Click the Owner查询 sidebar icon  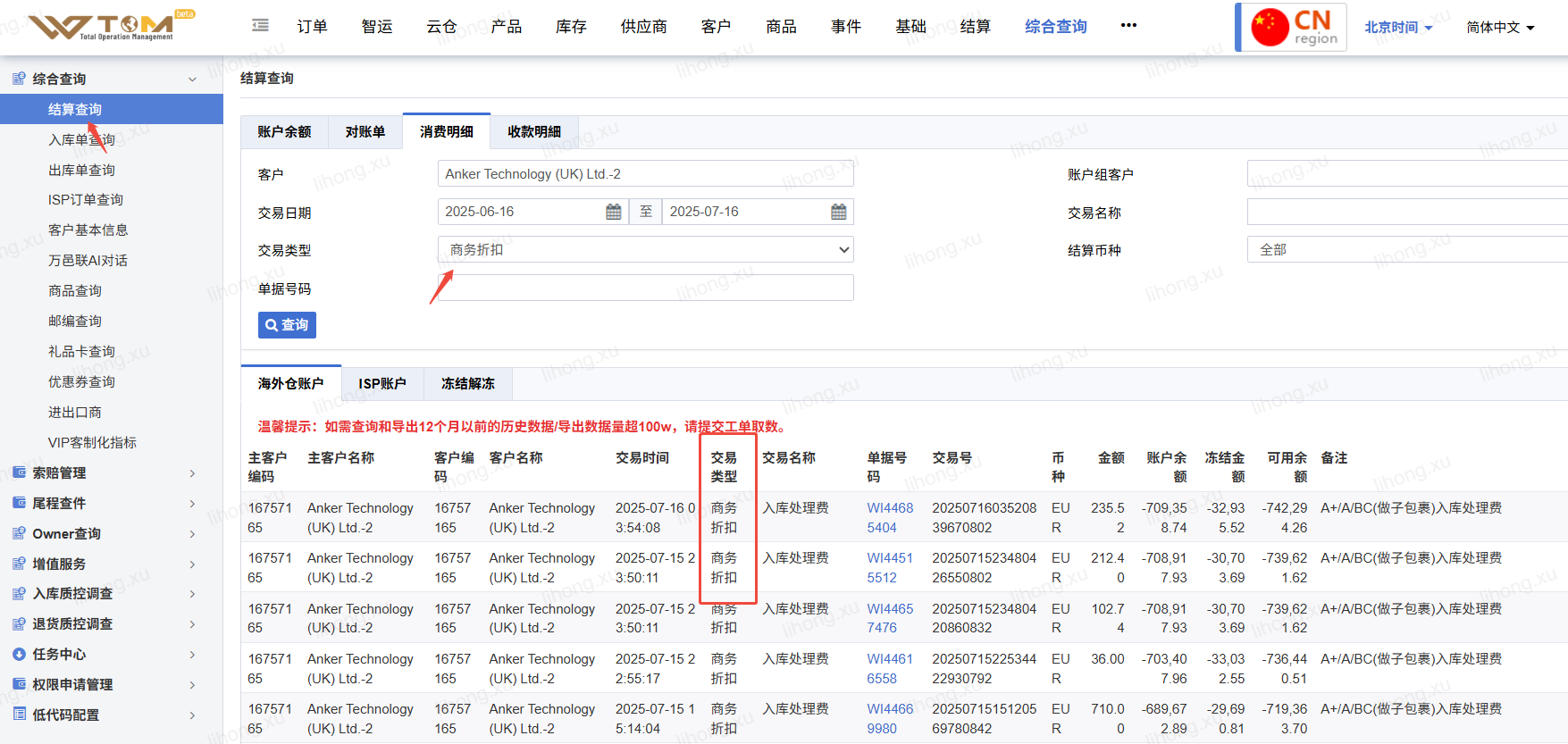click(19, 533)
